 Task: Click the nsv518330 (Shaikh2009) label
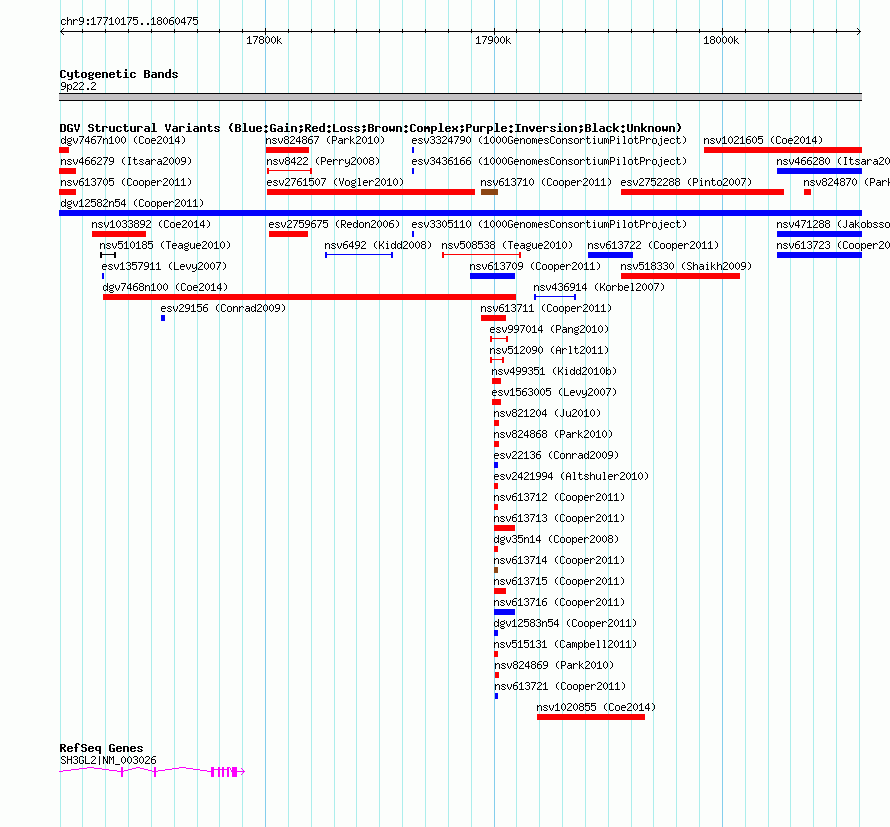(x=686, y=266)
